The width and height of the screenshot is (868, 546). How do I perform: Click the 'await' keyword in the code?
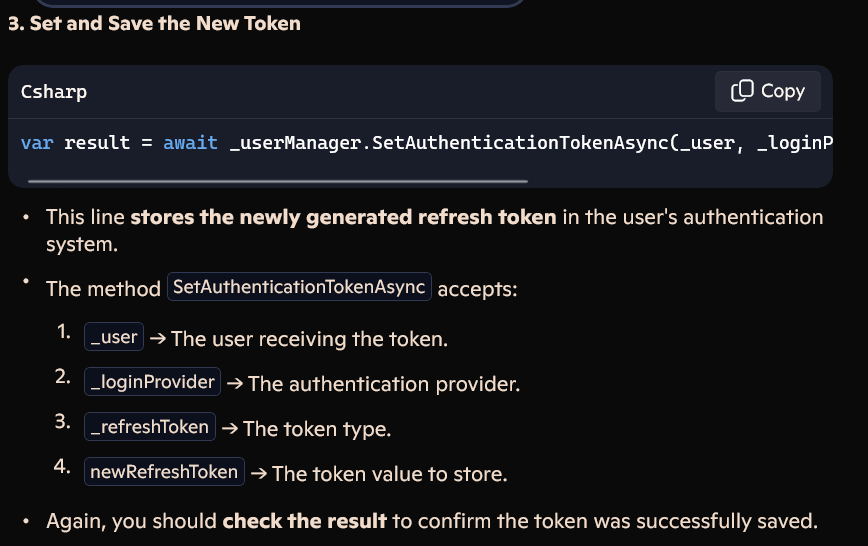pyautogui.click(x=190, y=143)
